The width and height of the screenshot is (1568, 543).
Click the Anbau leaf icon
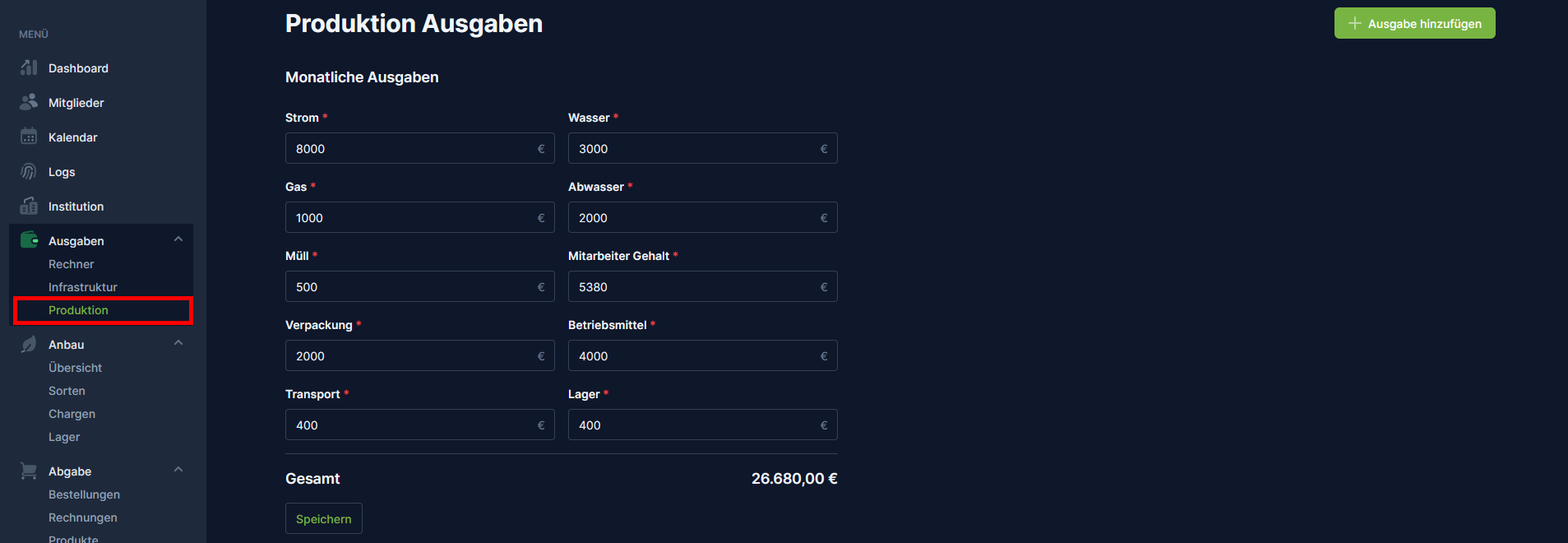pos(29,344)
